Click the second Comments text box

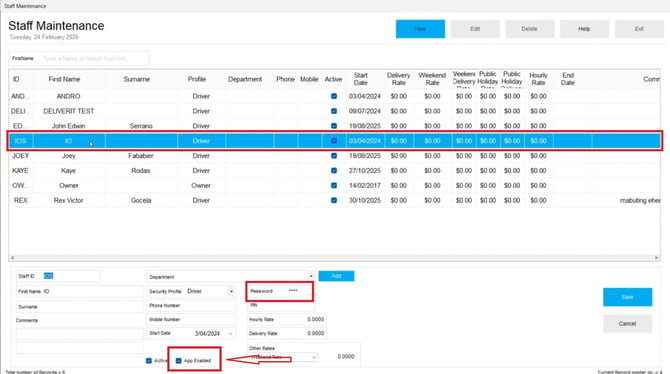click(x=79, y=348)
